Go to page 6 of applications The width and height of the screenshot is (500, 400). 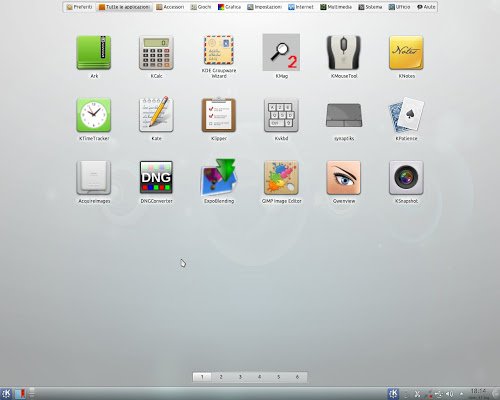tap(297, 377)
